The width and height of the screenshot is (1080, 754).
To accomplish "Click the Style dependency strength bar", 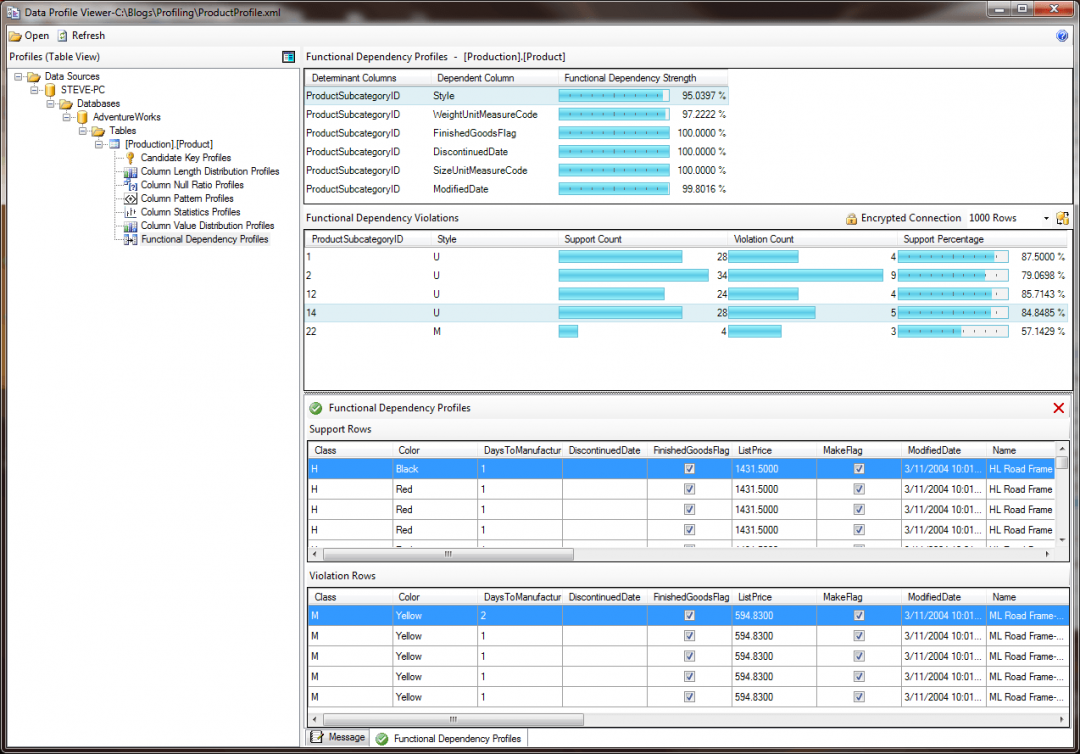I will pos(614,95).
